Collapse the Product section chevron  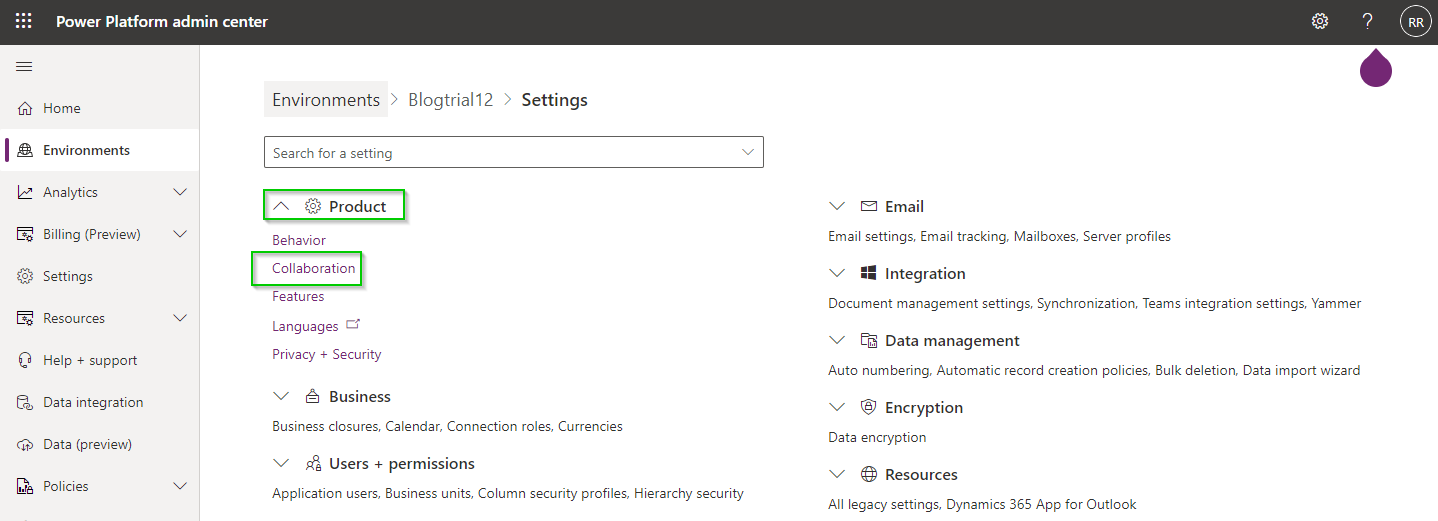pos(282,206)
